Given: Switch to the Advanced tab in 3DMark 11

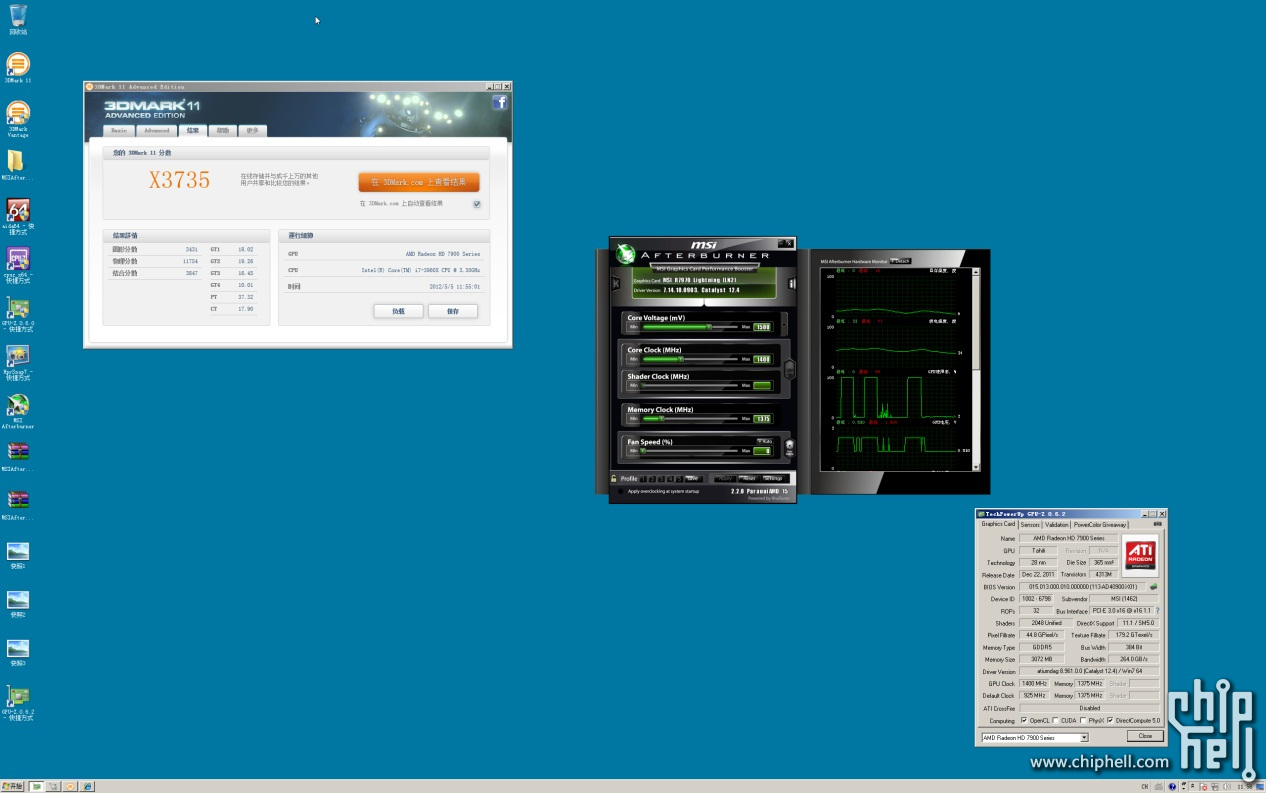Looking at the screenshot, I should [x=156, y=130].
